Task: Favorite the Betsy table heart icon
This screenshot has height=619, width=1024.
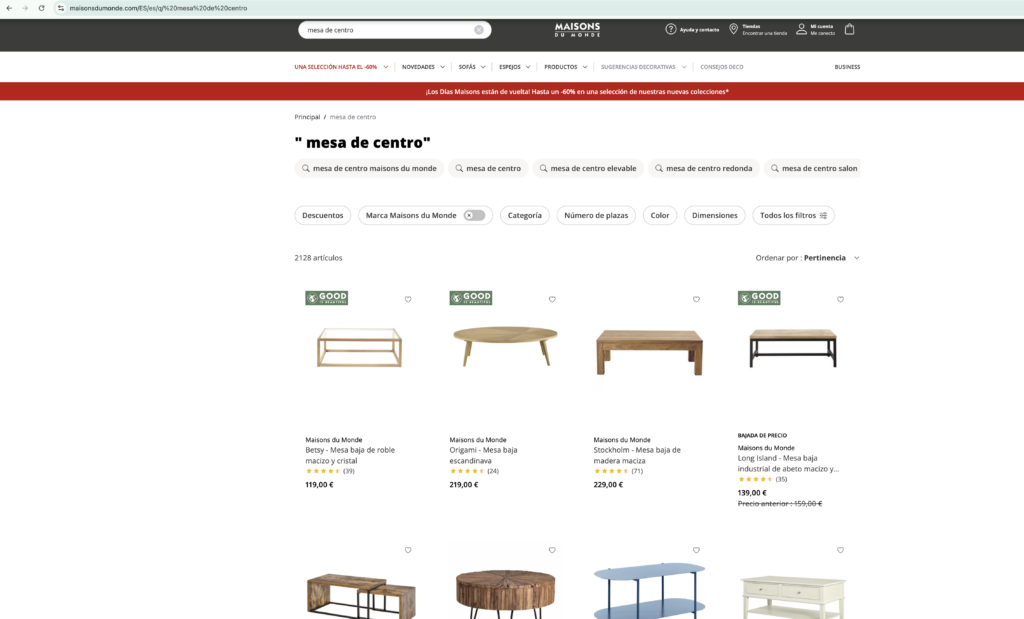Action: tap(408, 299)
